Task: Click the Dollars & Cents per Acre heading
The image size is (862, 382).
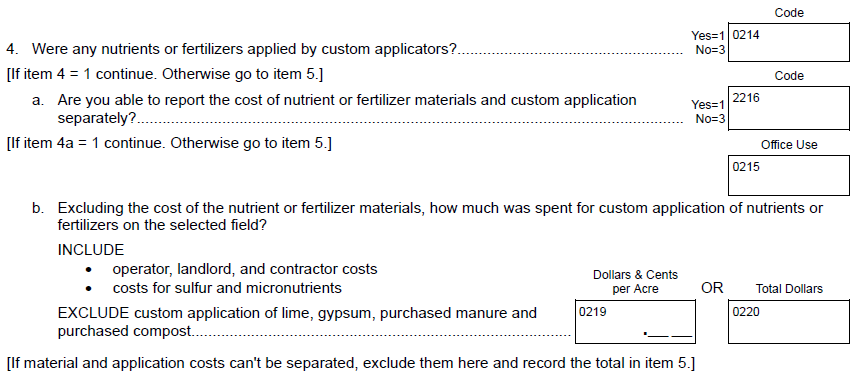Action: 636,282
